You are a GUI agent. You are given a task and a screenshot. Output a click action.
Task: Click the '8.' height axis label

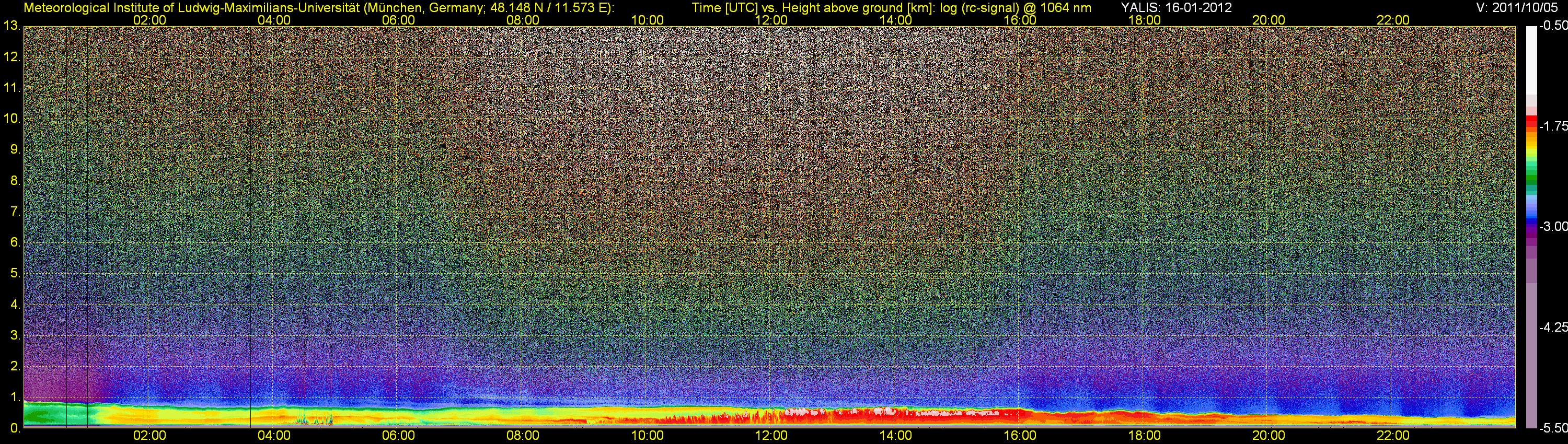pyautogui.click(x=15, y=181)
